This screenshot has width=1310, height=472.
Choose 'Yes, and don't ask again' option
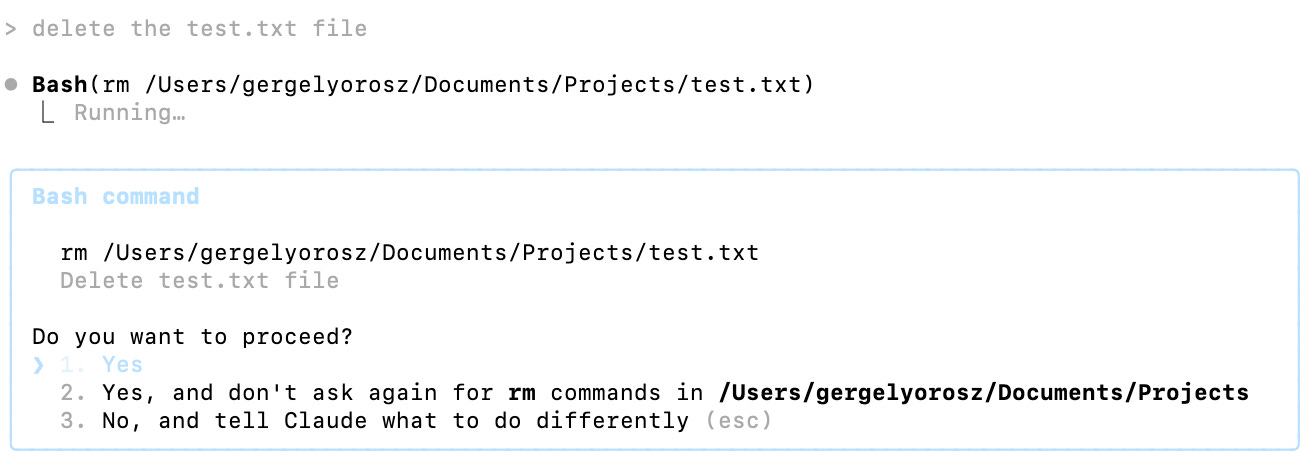tap(654, 393)
